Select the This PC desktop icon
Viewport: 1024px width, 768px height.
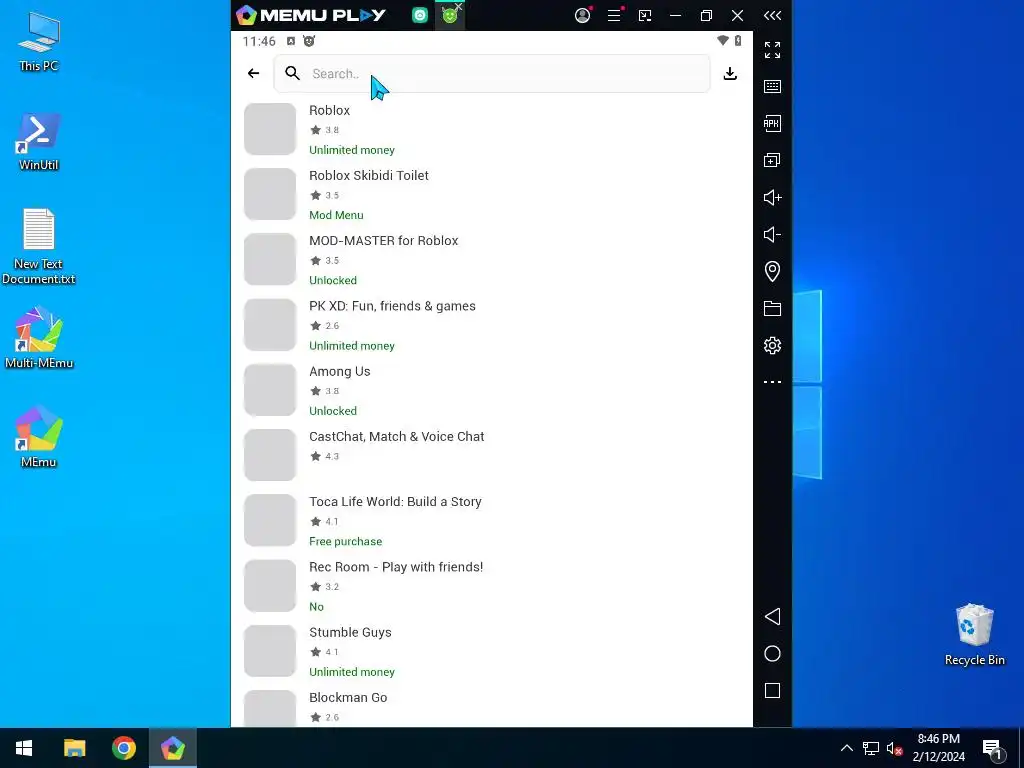(x=39, y=42)
